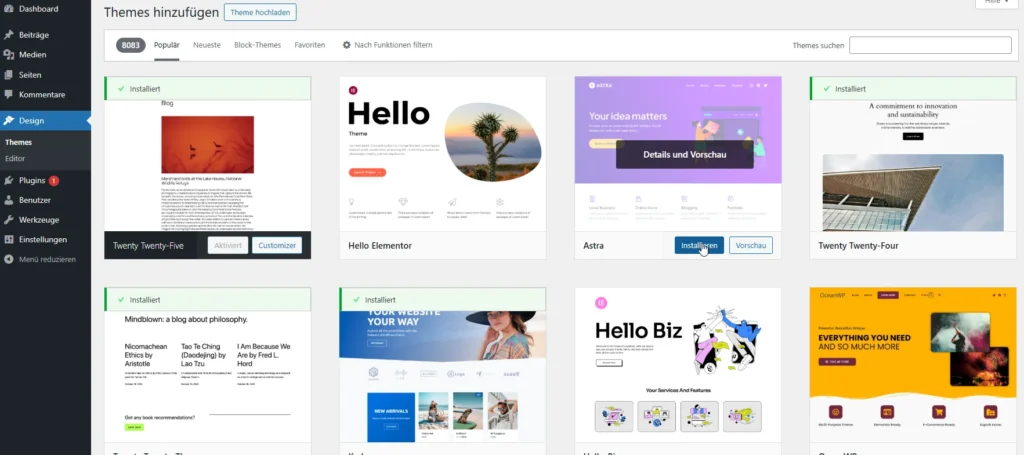
Task: Open Customizer for Twenty Twenty-Five
Action: tap(277, 245)
